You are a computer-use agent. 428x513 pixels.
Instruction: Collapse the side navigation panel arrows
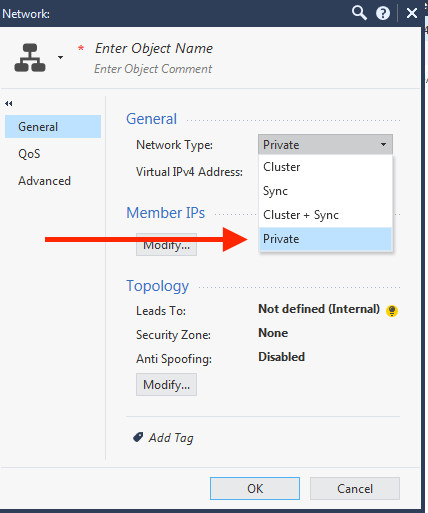point(9,103)
